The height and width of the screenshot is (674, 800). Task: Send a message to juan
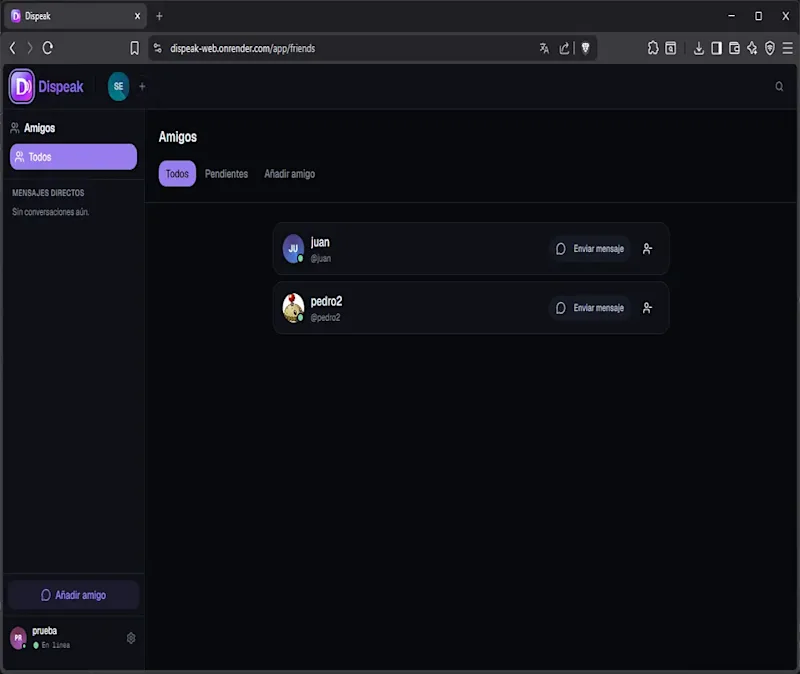590,248
